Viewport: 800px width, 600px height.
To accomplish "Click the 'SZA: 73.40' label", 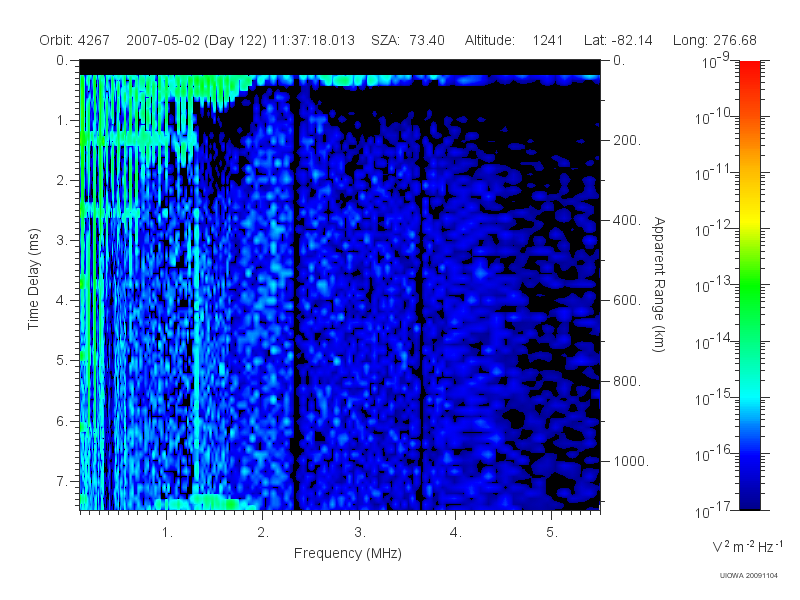I will (x=408, y=40).
